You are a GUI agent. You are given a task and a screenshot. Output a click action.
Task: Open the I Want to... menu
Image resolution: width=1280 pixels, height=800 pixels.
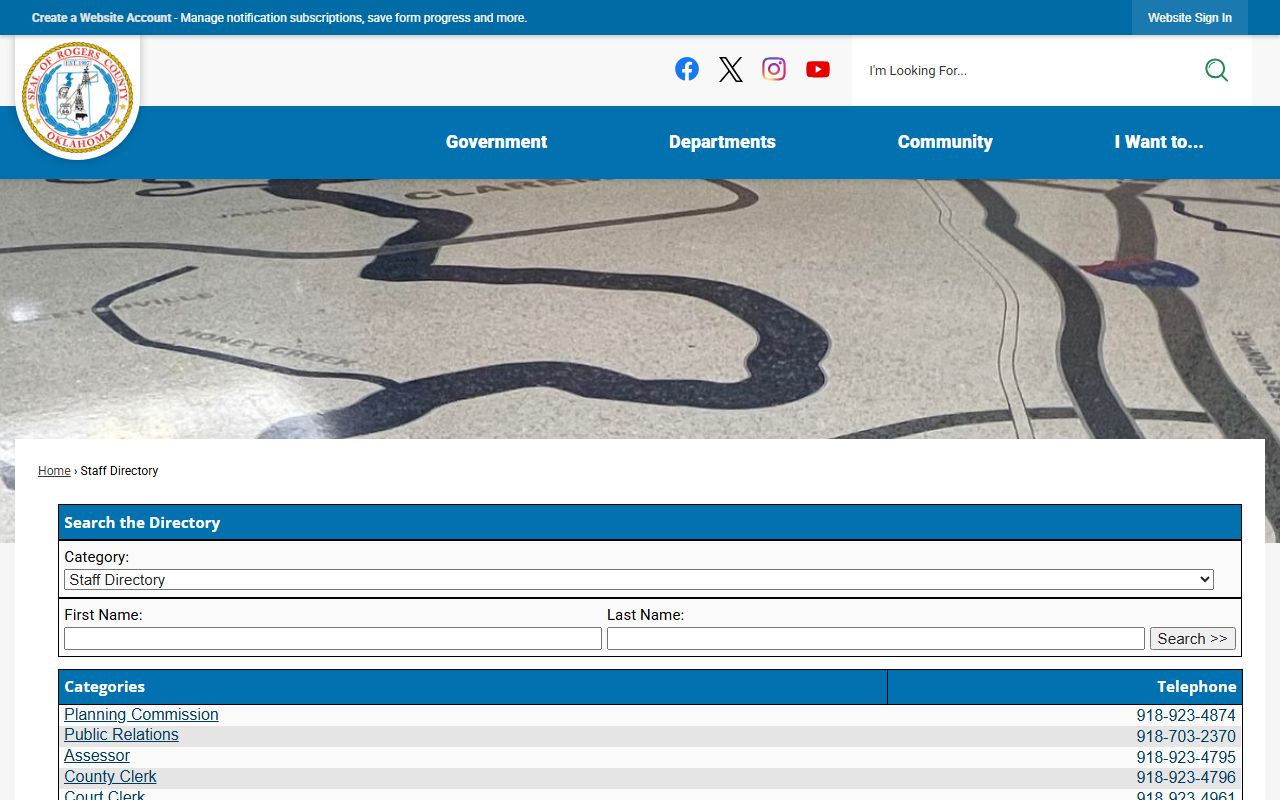coord(1159,142)
